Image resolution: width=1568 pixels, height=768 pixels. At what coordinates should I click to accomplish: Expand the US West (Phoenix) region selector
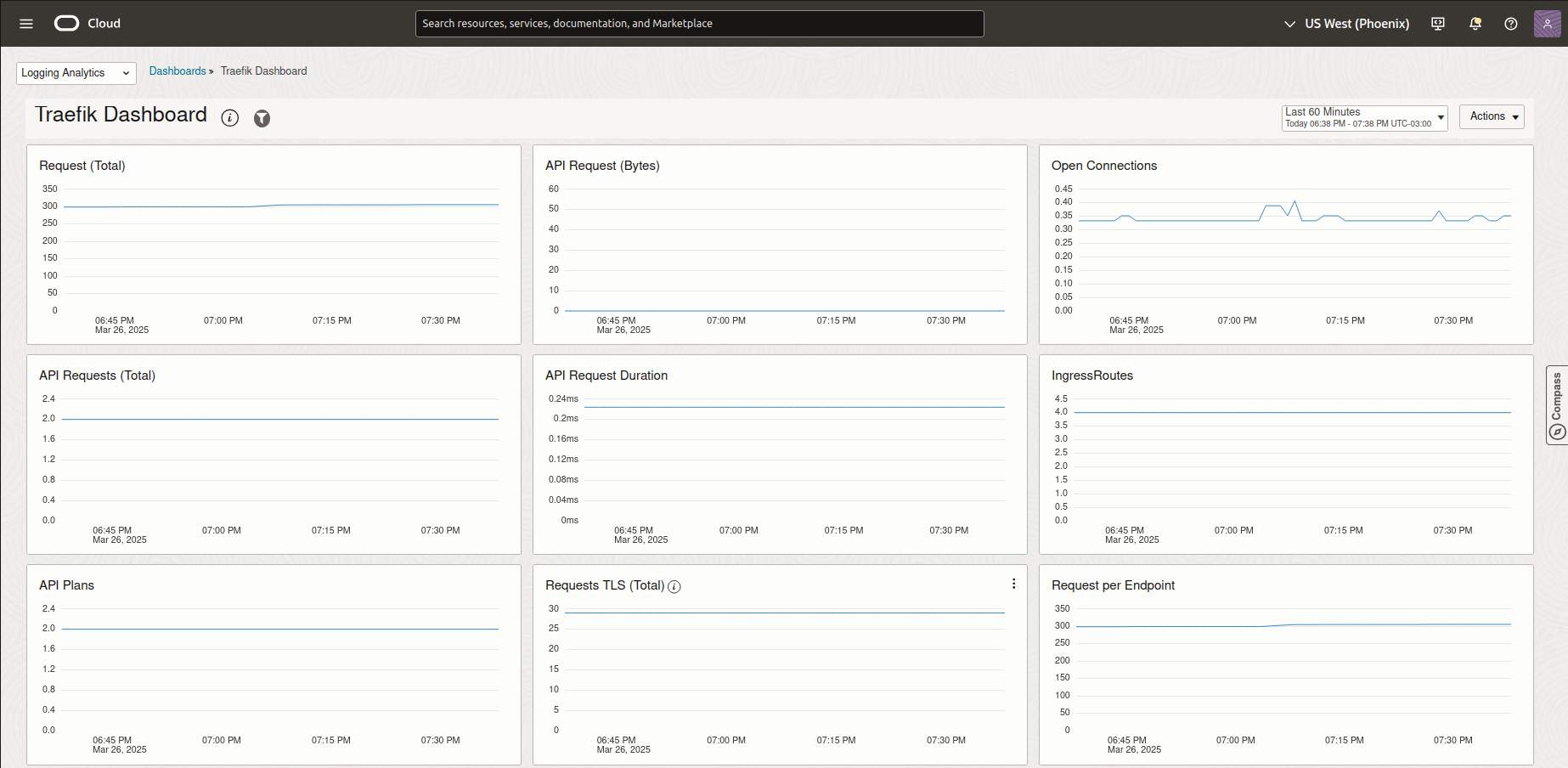(1347, 24)
